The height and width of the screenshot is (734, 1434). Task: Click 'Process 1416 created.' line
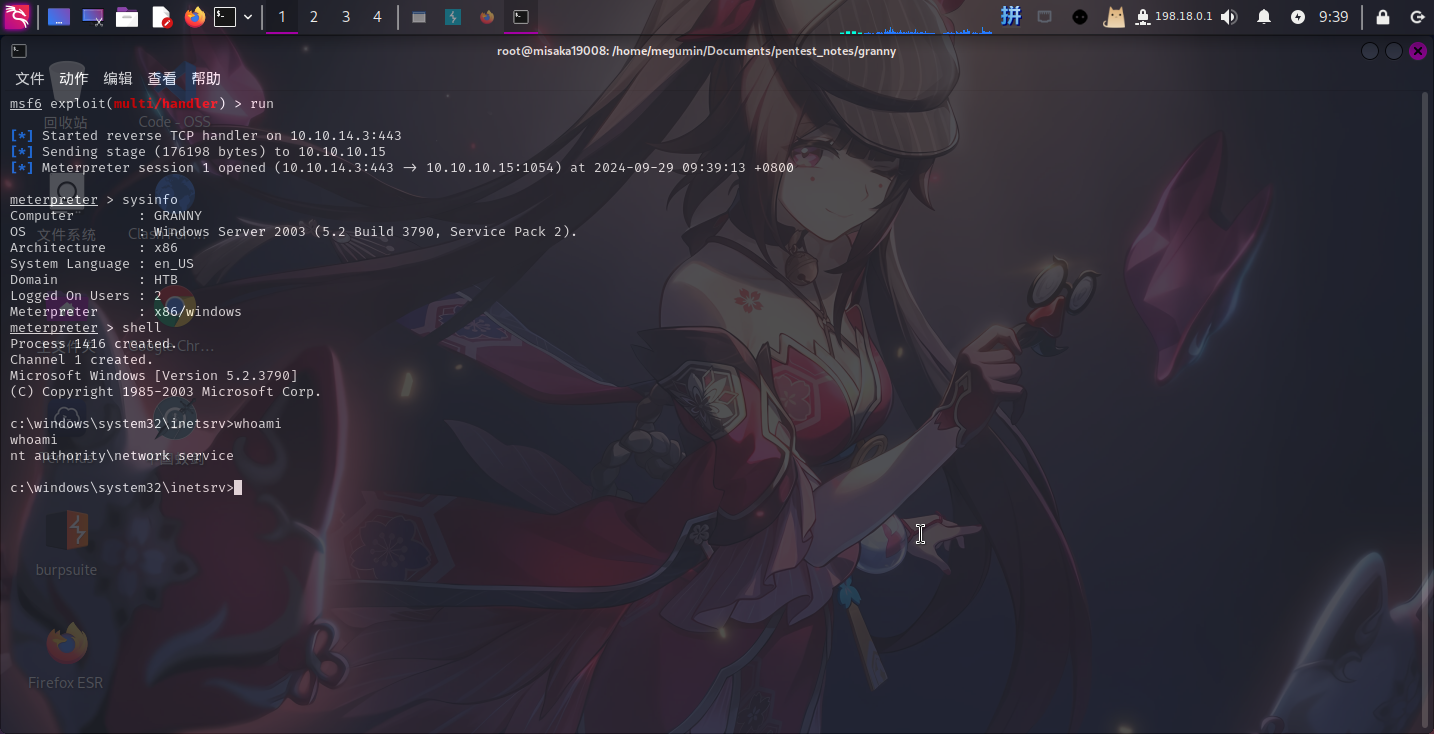(x=94, y=344)
